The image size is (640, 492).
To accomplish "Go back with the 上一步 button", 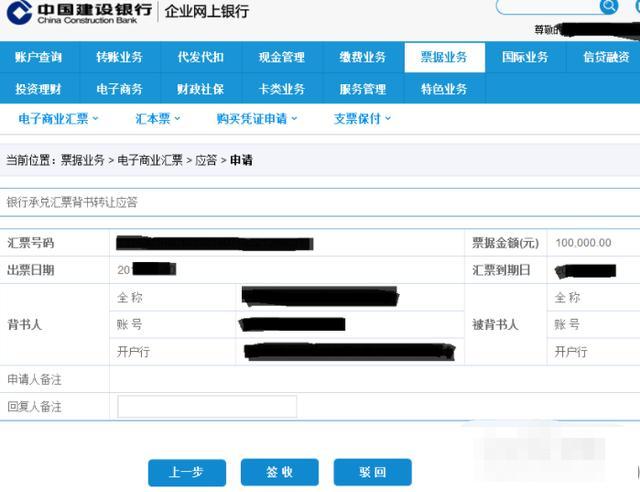I will (x=187, y=472).
